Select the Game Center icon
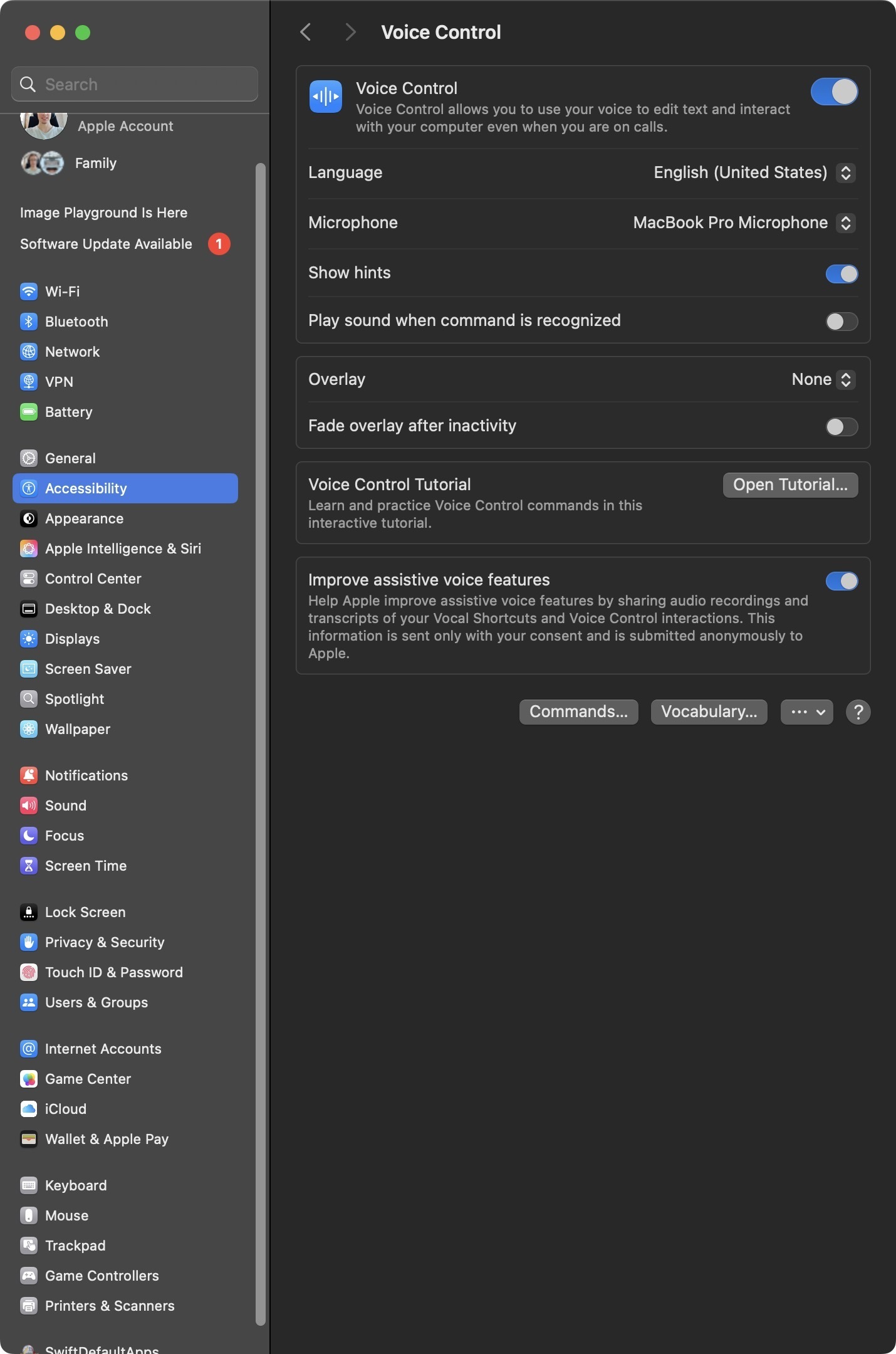 coord(29,1079)
